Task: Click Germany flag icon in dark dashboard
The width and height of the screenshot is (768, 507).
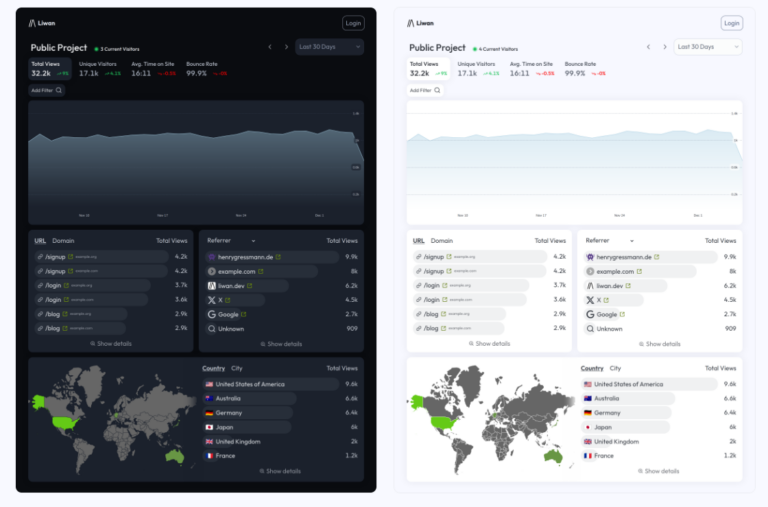Action: point(209,413)
